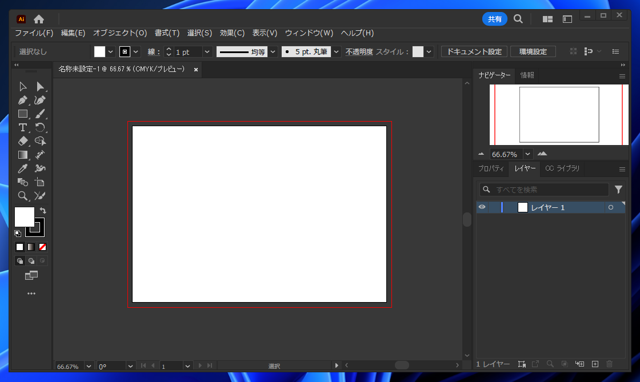Click the ドキュメント設定 button

[474, 52]
